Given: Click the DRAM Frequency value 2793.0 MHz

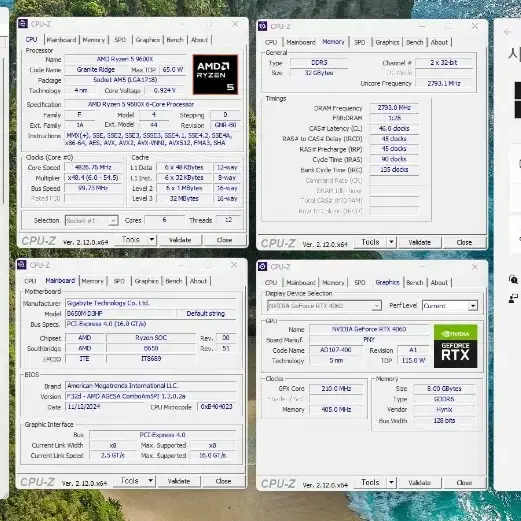Looking at the screenshot, I should pyautogui.click(x=394, y=108).
